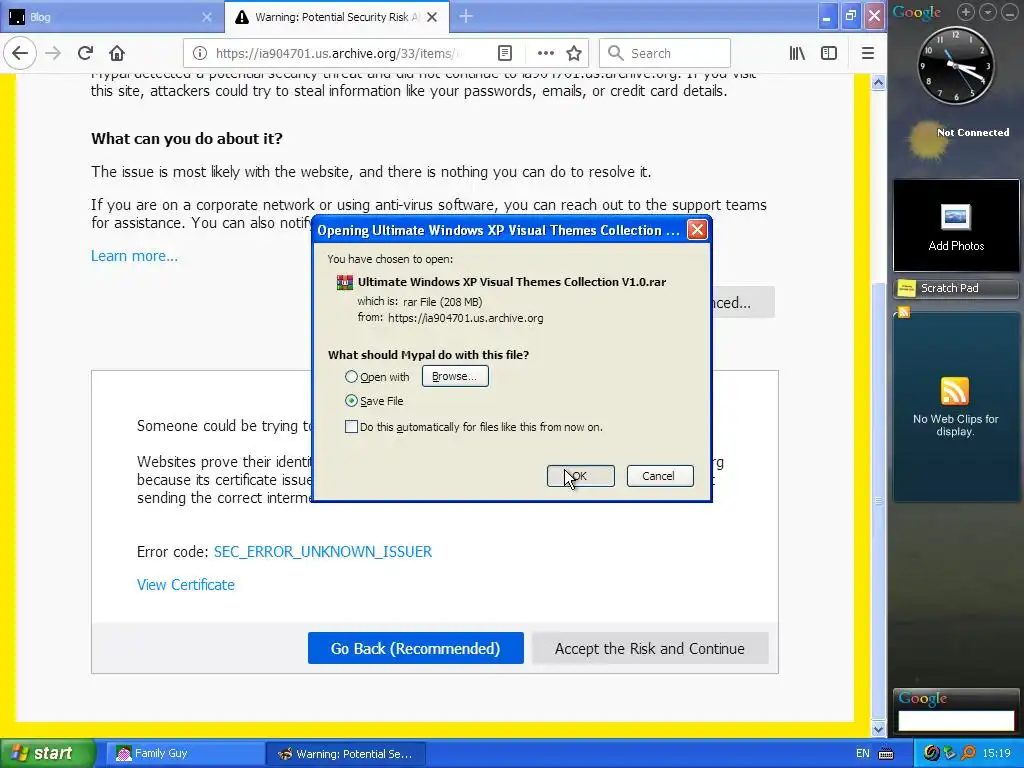Open the Windows start menu

(46, 753)
